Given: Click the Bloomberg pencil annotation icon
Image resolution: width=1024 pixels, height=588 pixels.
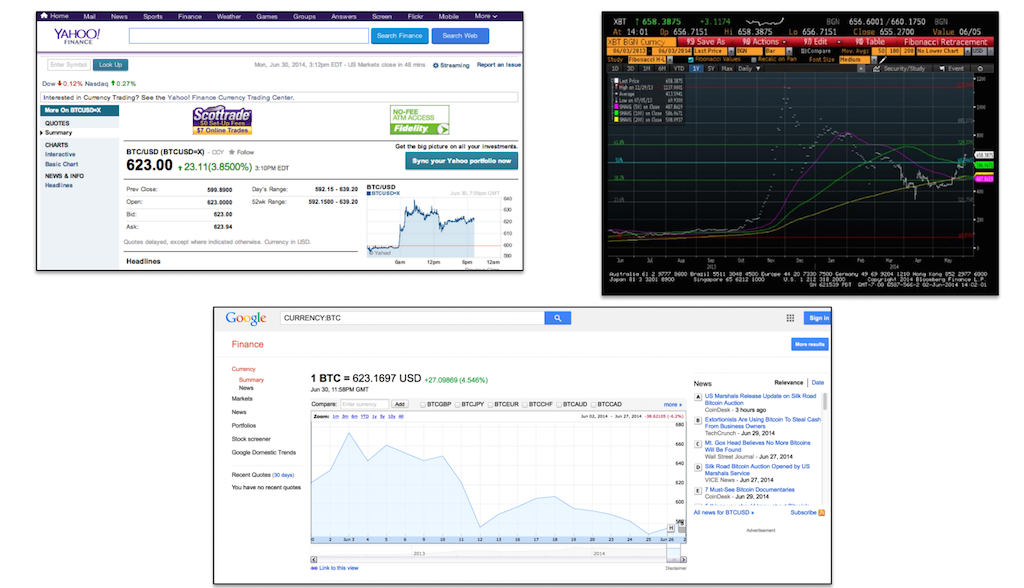Looking at the screenshot, I should tap(883, 59).
